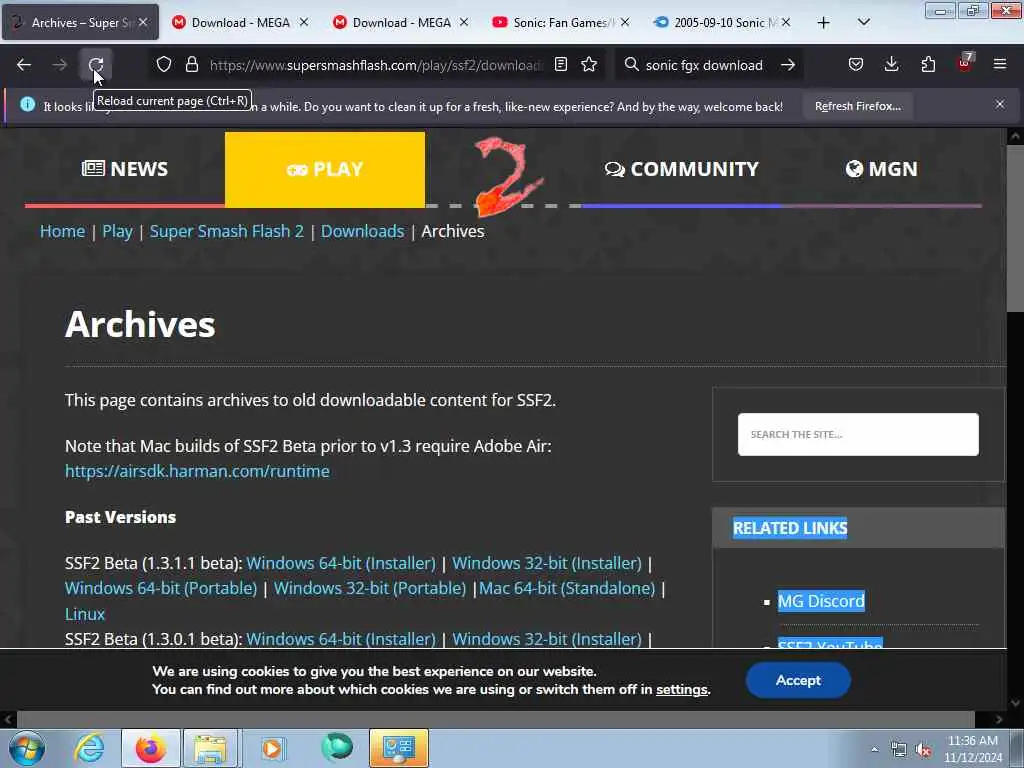Screen dimensions: 1024x768
Task: Go to Downloads breadcrumb link
Action: 362,231
